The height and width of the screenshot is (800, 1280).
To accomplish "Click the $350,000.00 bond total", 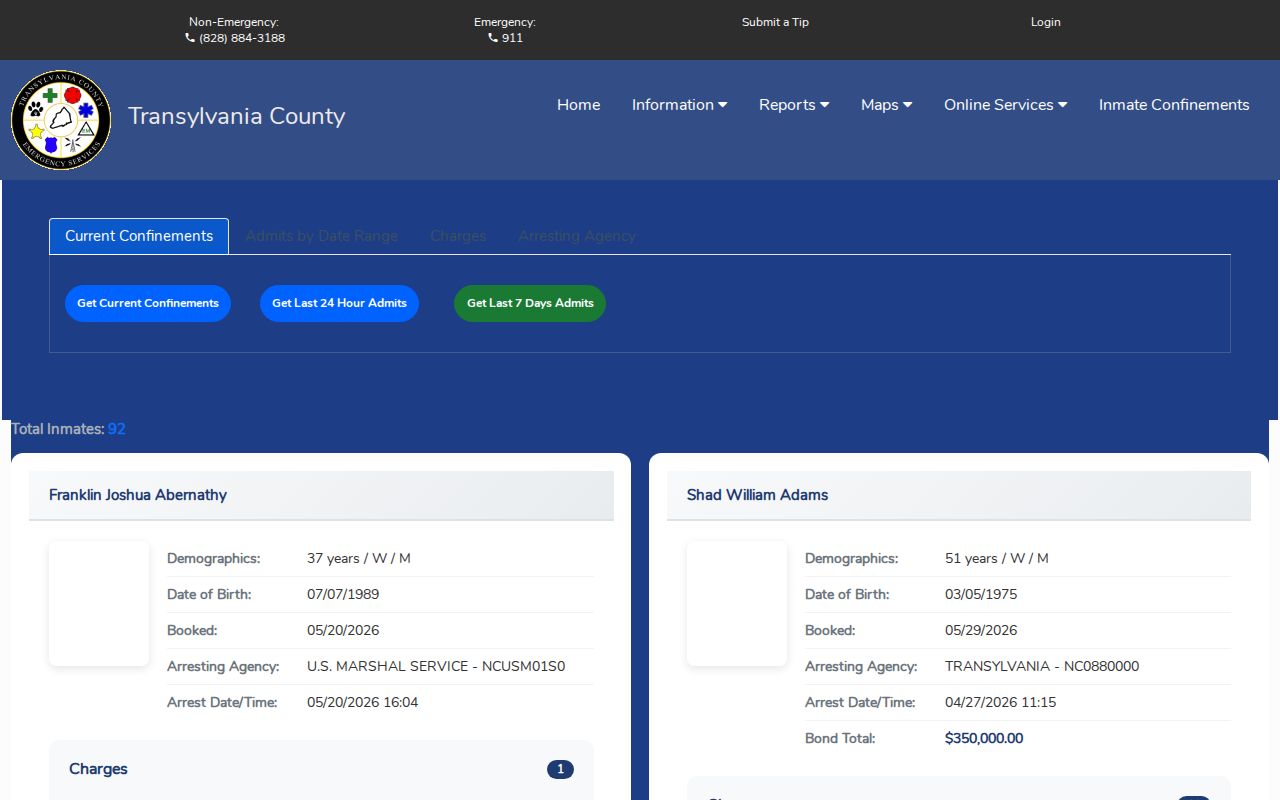I will coord(984,739).
